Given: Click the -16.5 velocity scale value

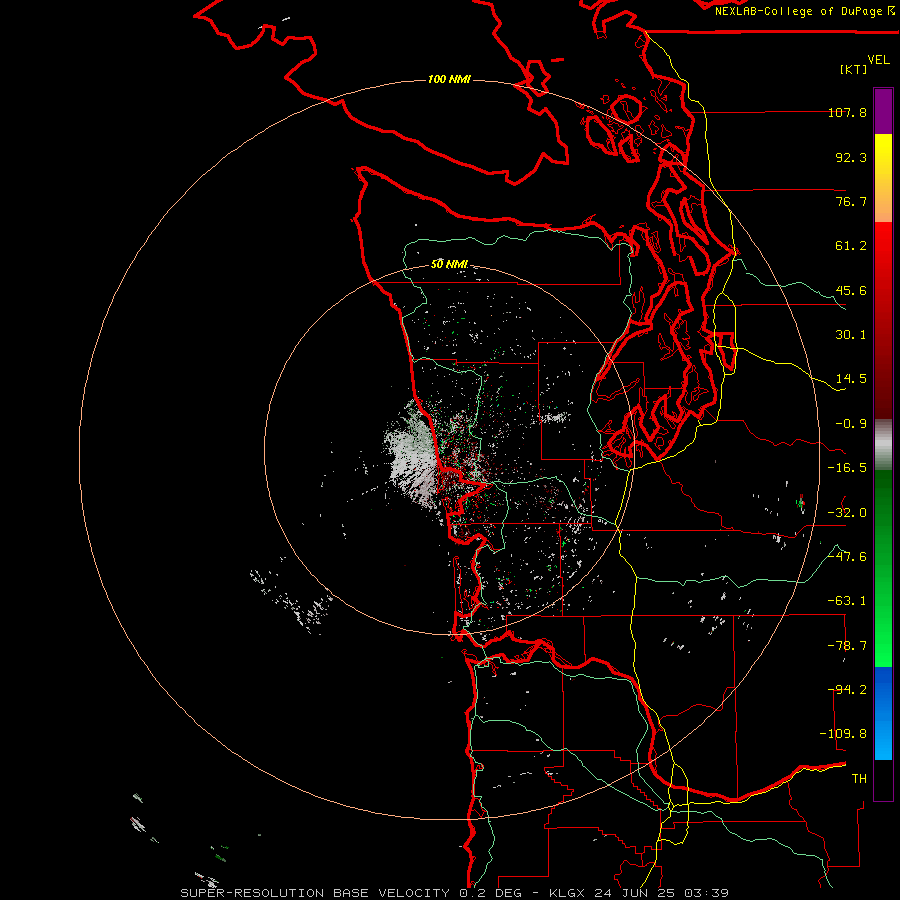Looking at the screenshot, I should [847, 468].
